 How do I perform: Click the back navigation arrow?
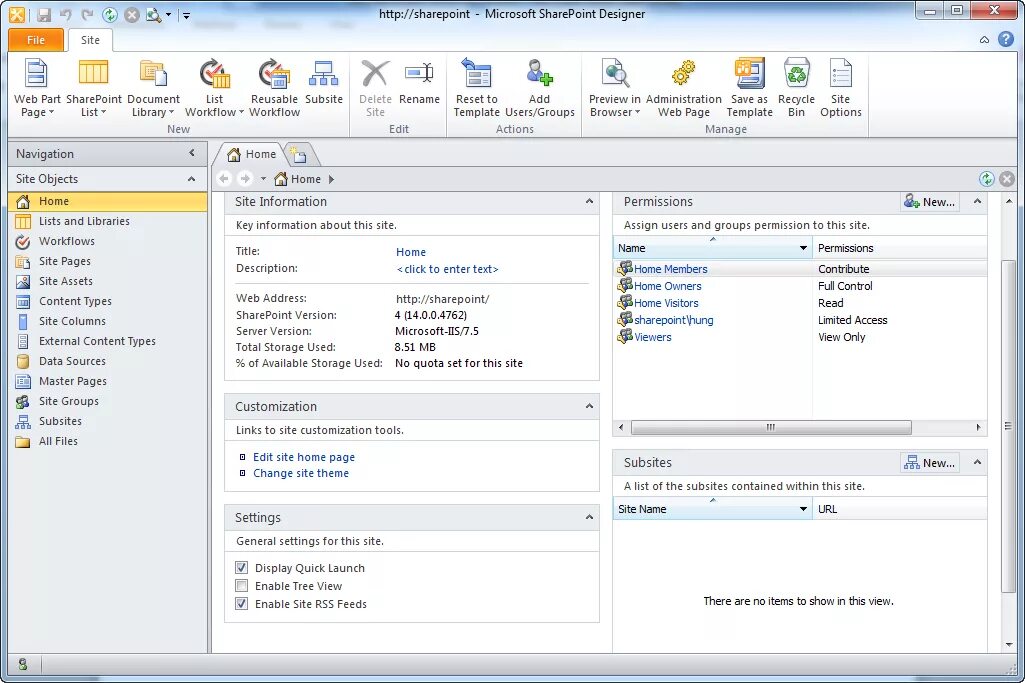pyautogui.click(x=224, y=178)
